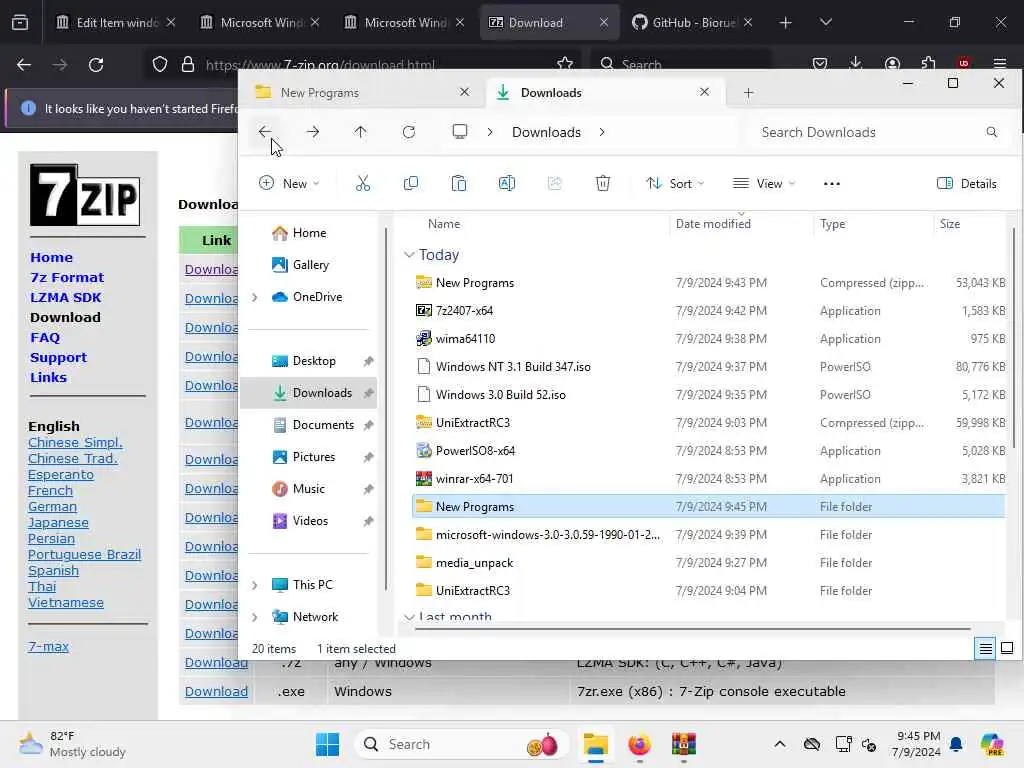
Task: Click the This PC monitor icon in address bar
Action: (460, 132)
